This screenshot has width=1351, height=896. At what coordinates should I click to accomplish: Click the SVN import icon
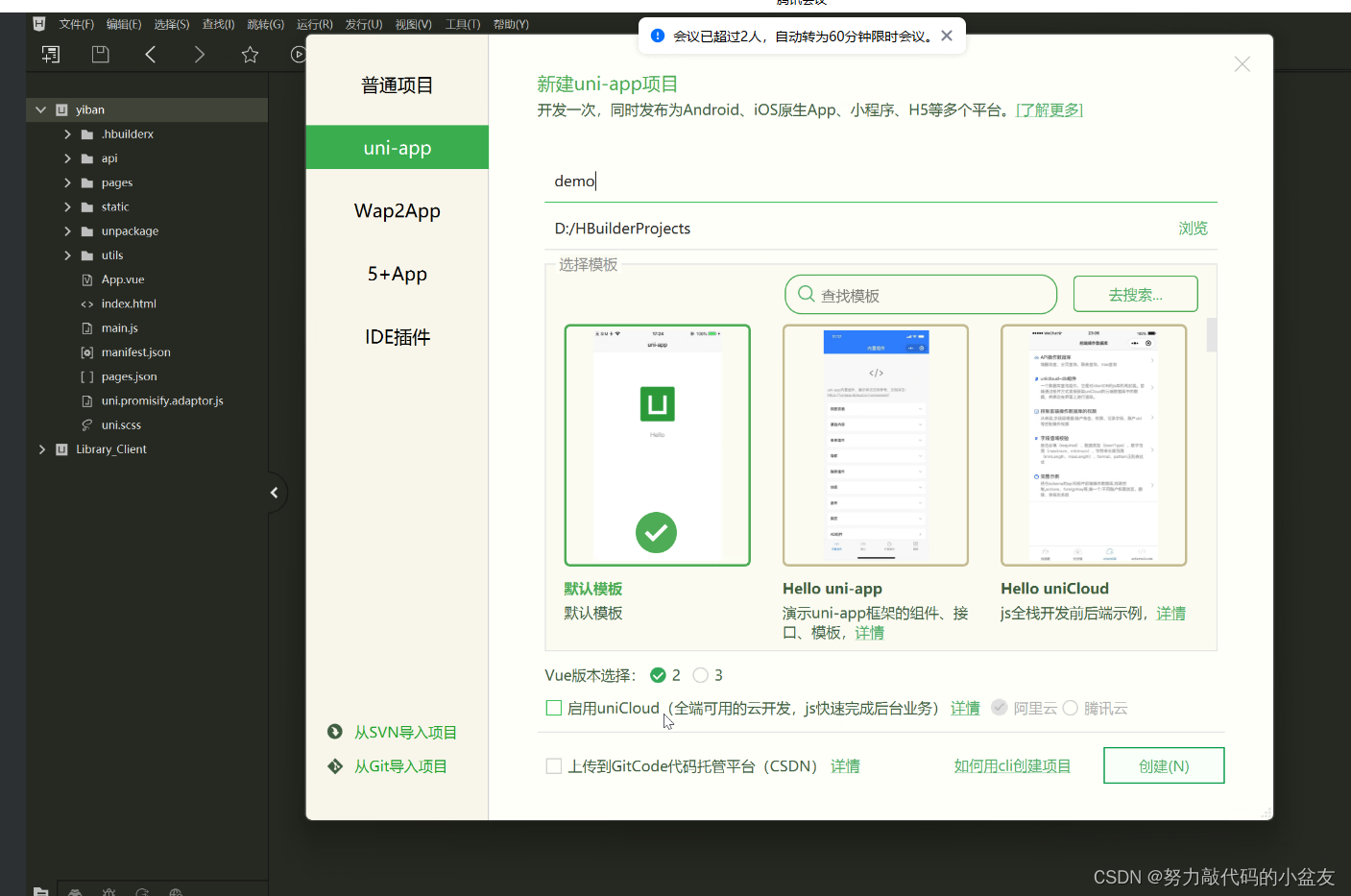point(334,732)
